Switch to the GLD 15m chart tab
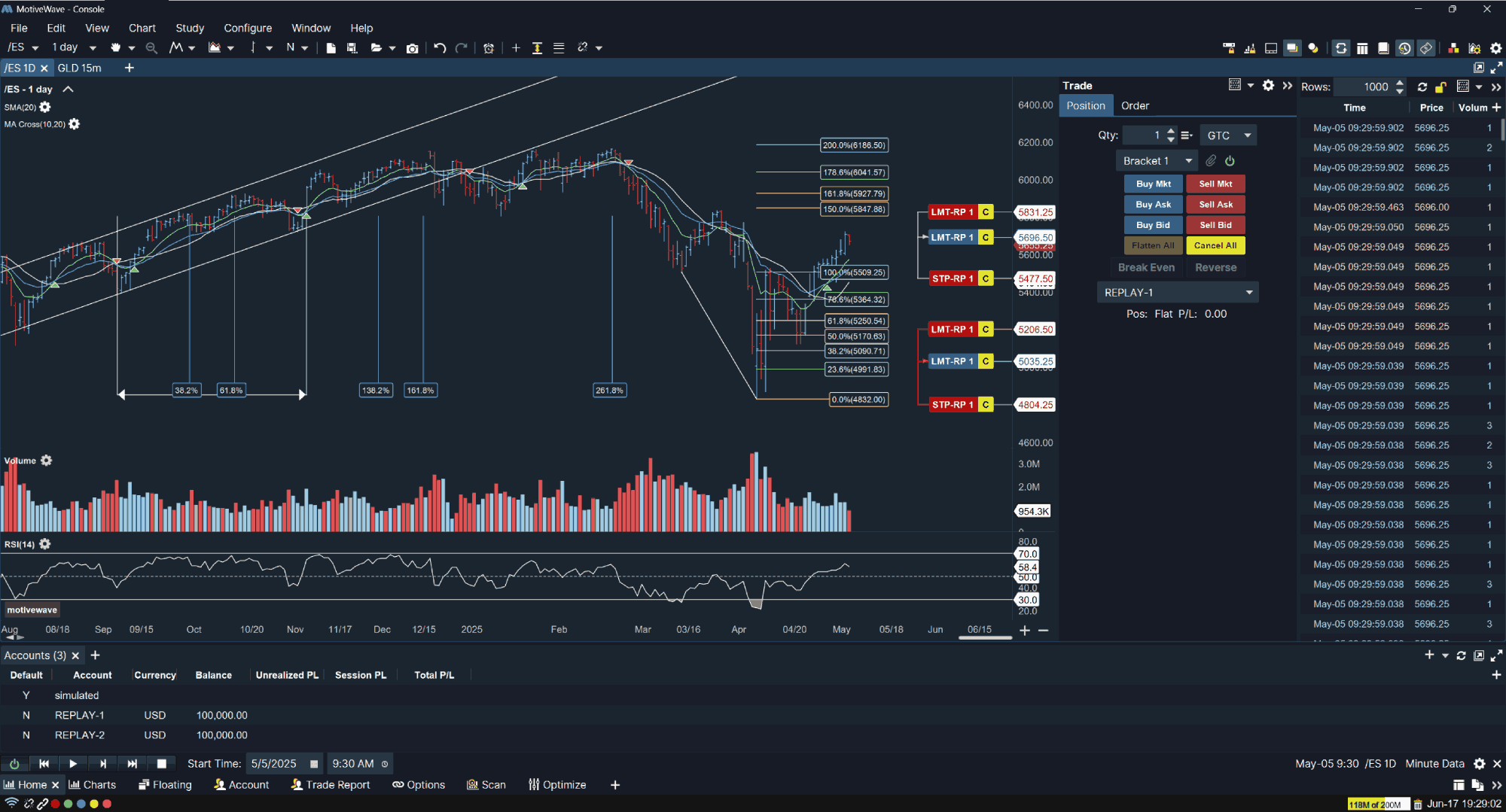The width and height of the screenshot is (1506, 812). (x=81, y=68)
